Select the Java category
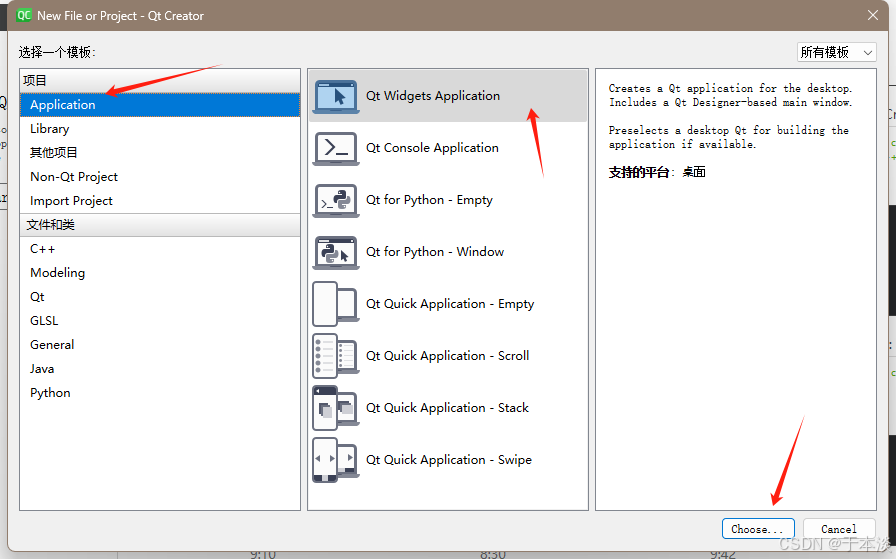This screenshot has width=896, height=559. click(160, 369)
